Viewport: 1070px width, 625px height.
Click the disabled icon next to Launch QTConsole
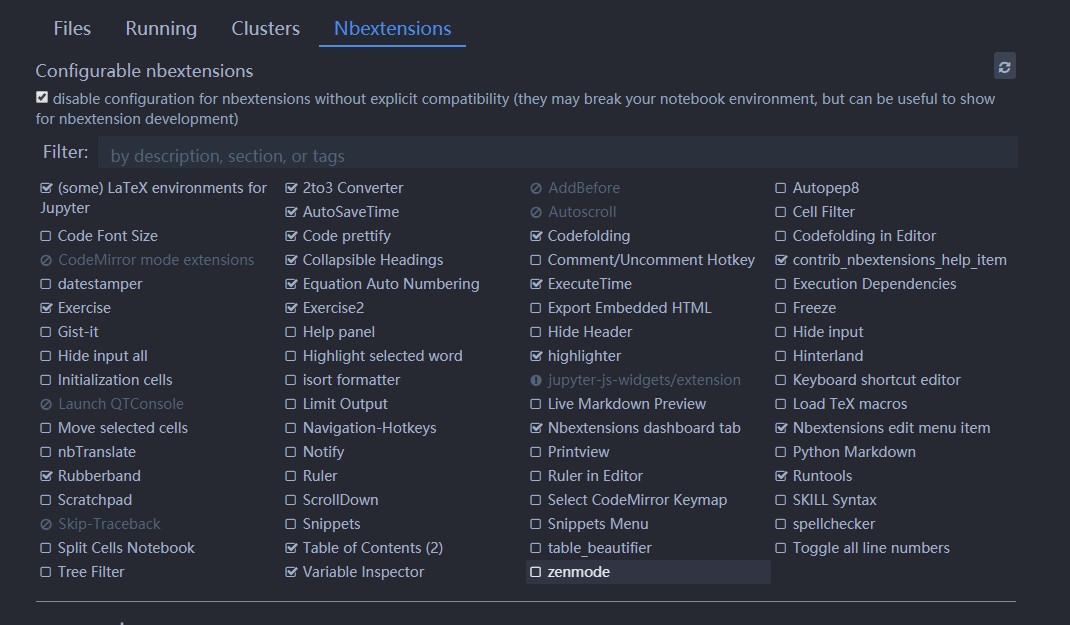[x=46, y=404]
